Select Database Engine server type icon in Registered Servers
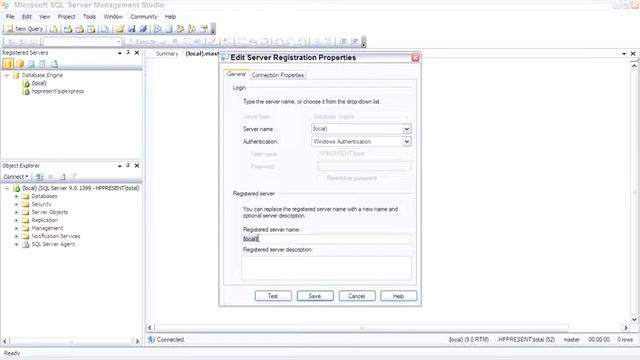The image size is (640, 360). (x=8, y=64)
